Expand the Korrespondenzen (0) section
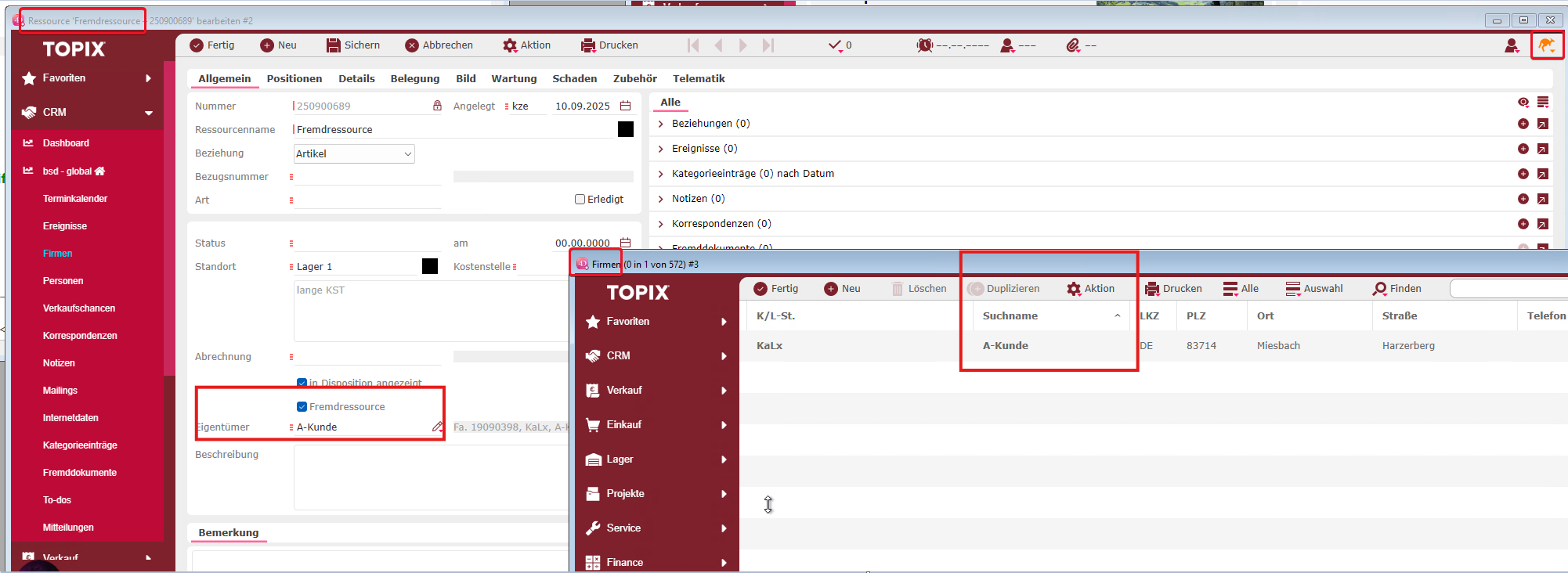 click(661, 224)
